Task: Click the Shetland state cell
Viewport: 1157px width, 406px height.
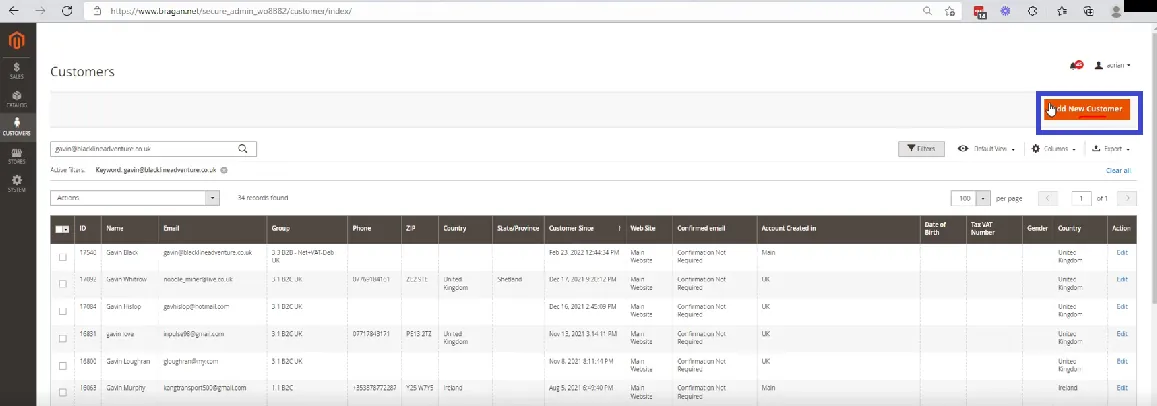Action: tap(509, 280)
